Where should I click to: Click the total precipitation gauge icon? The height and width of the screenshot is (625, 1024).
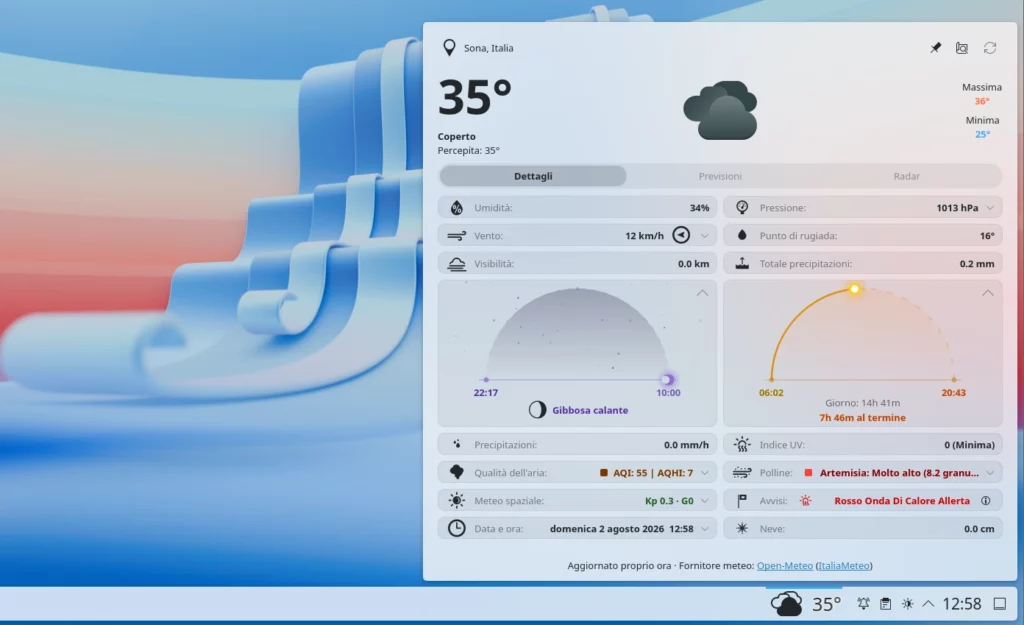(742, 263)
